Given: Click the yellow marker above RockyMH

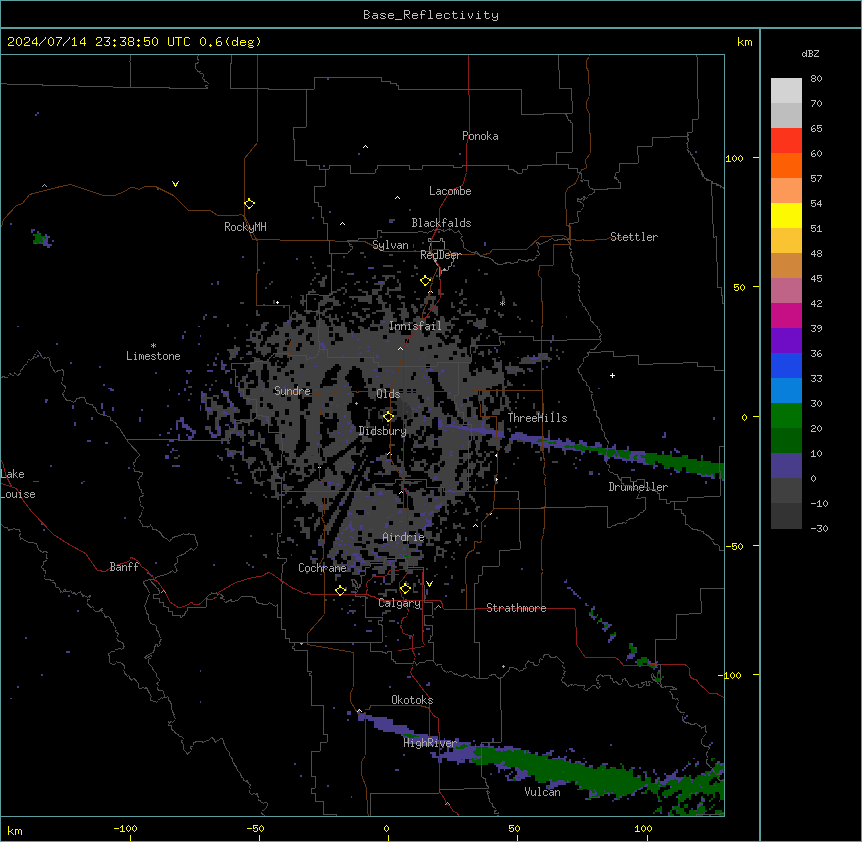Looking at the screenshot, I should (250, 204).
